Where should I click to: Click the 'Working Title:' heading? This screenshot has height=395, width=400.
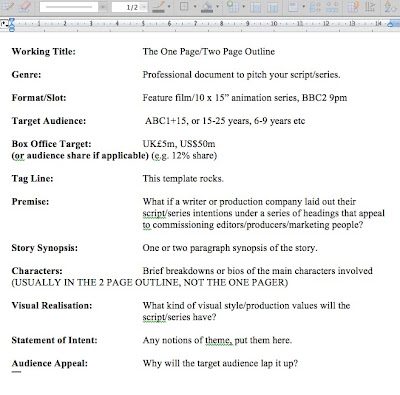point(44,52)
